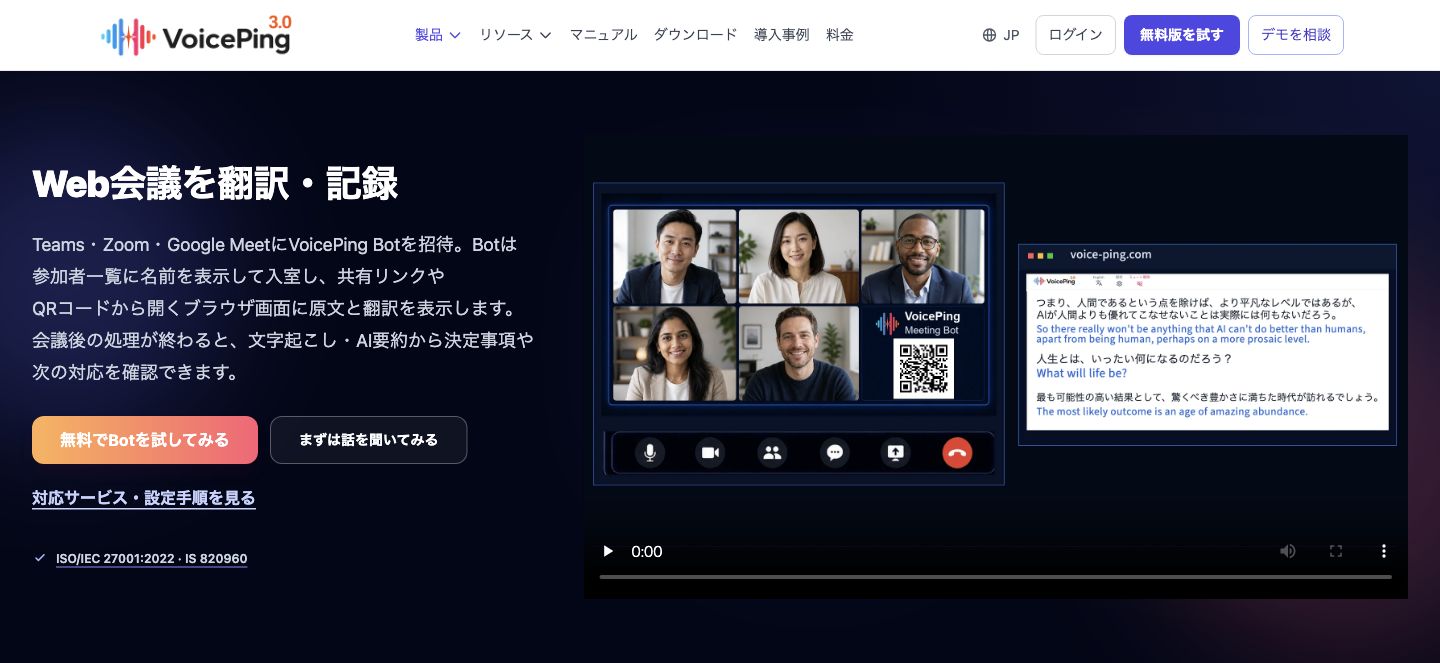Click まずは話を聞いてみる button
Screen dimensions: 1440x663
[368, 440]
